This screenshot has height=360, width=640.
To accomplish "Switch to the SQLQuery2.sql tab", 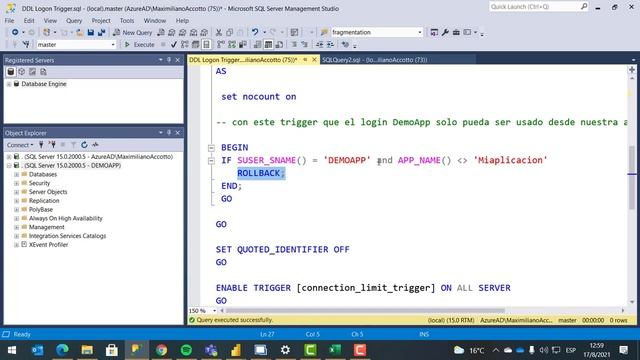I will click(x=374, y=60).
